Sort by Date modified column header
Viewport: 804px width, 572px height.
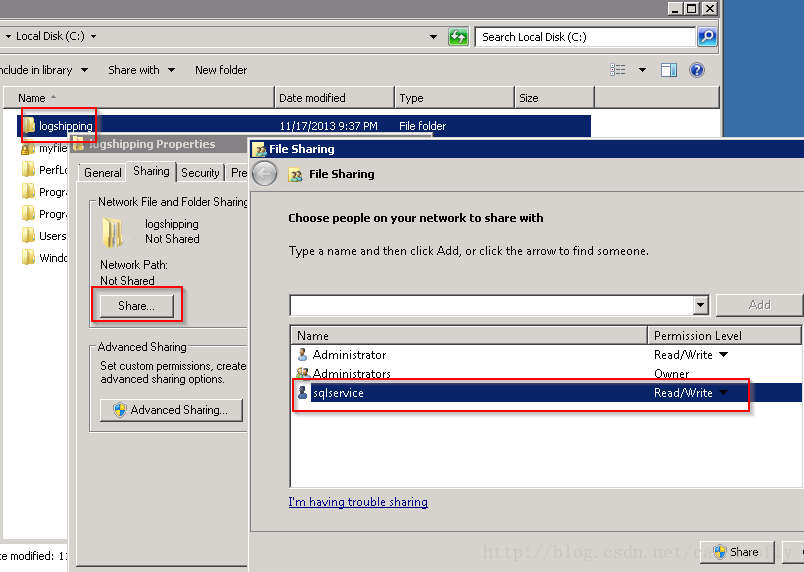[334, 98]
